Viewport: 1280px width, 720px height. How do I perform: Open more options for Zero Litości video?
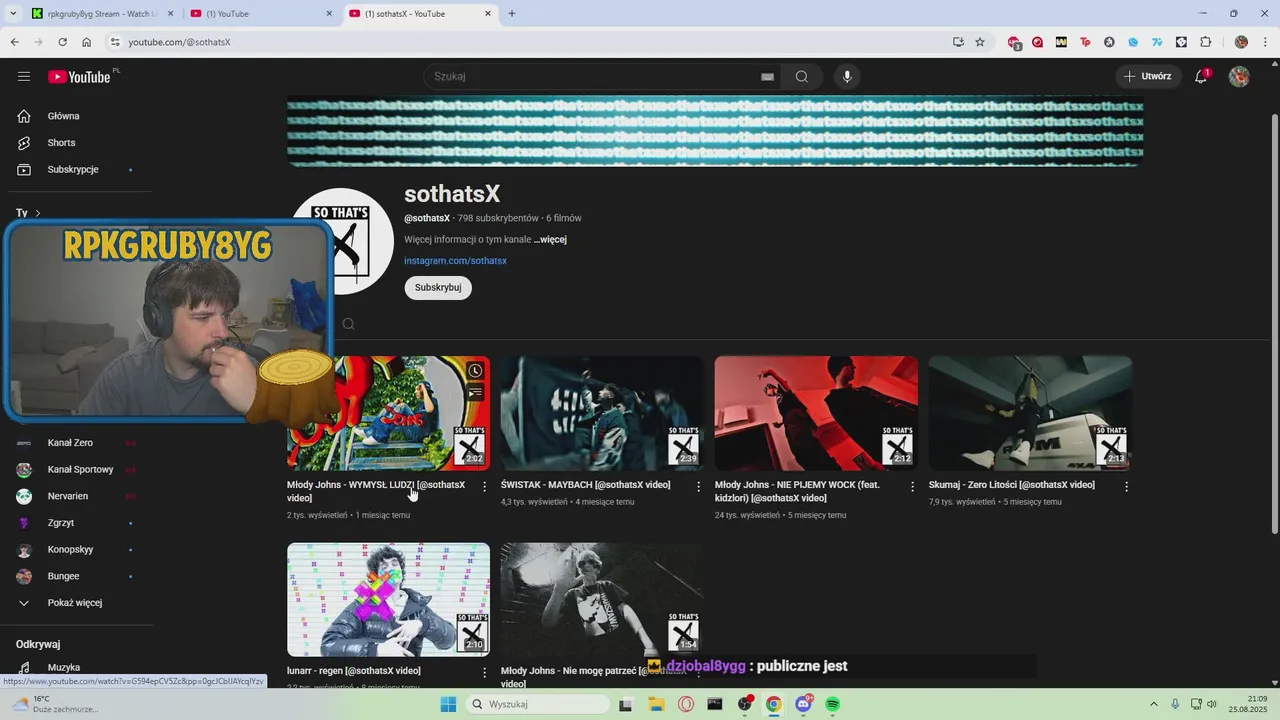(x=1126, y=487)
